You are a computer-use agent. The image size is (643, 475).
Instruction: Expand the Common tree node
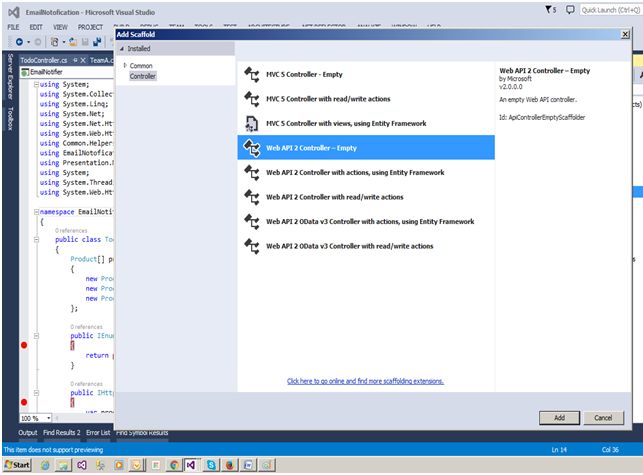125,65
